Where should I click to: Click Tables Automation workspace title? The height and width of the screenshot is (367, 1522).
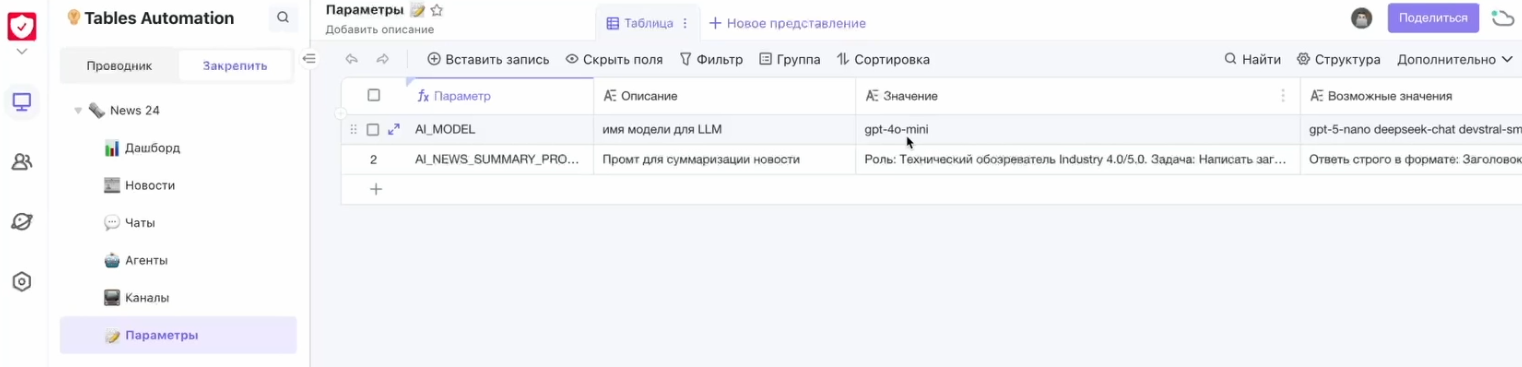click(159, 18)
